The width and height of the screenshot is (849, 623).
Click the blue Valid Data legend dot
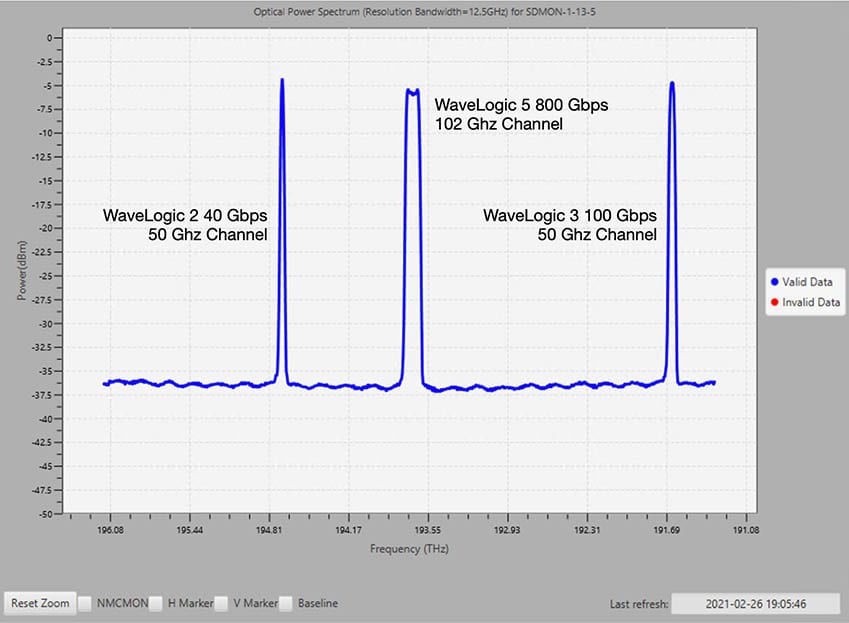(x=774, y=281)
